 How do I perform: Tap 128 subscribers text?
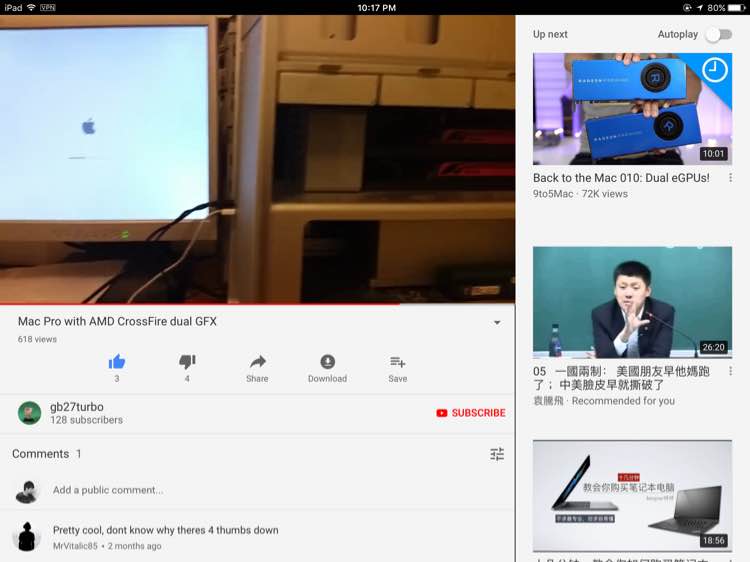pos(87,420)
